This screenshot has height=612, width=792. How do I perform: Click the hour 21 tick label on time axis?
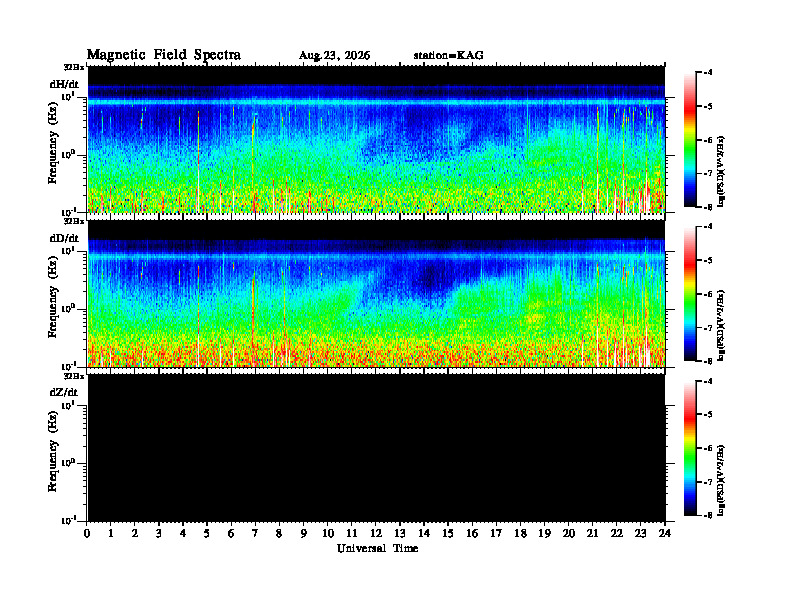coord(592,534)
